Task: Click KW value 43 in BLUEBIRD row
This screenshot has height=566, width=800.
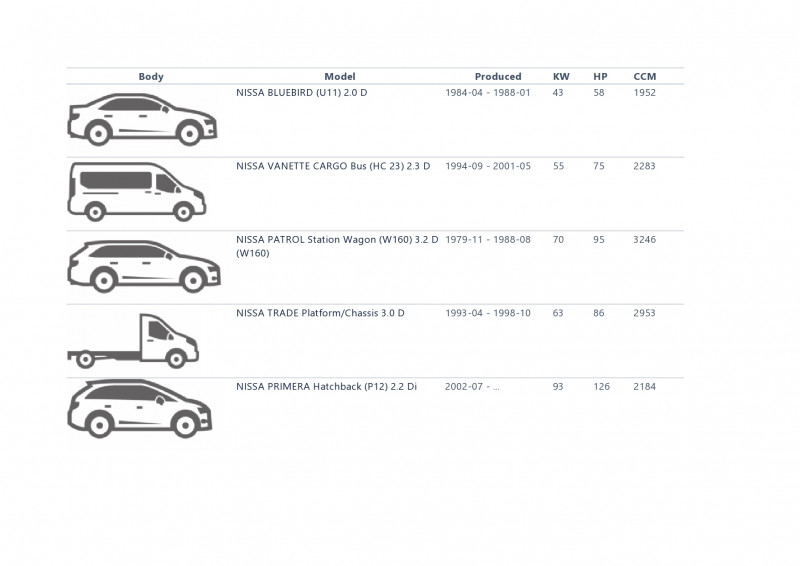Action: (x=558, y=93)
